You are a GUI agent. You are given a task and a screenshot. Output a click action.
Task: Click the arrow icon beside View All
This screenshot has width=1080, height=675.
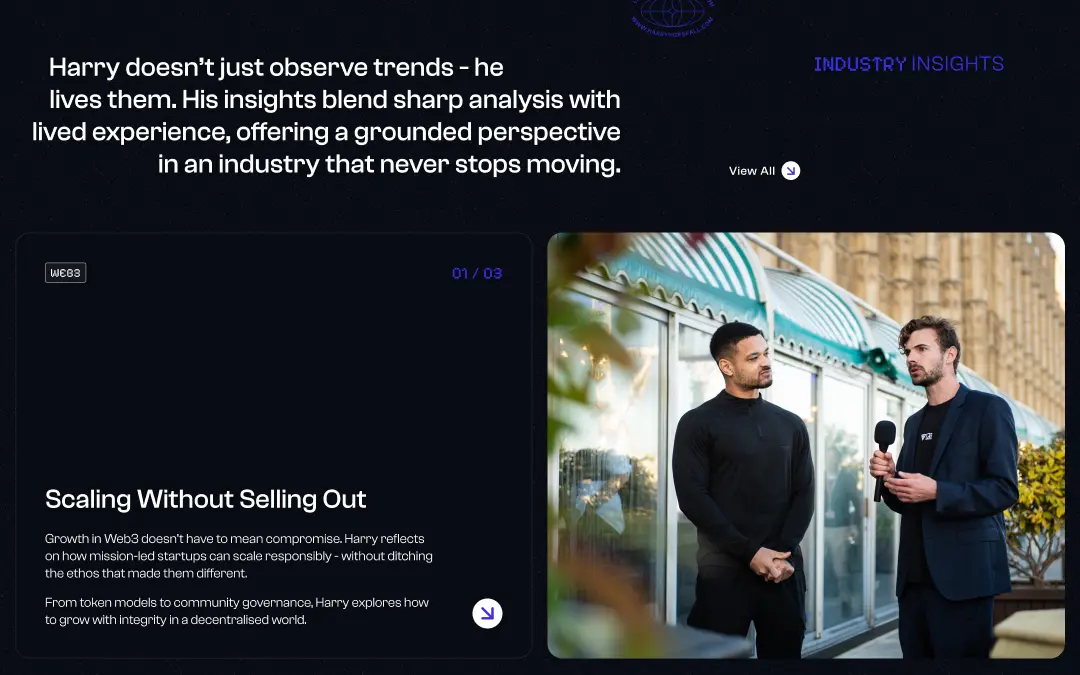[791, 171]
